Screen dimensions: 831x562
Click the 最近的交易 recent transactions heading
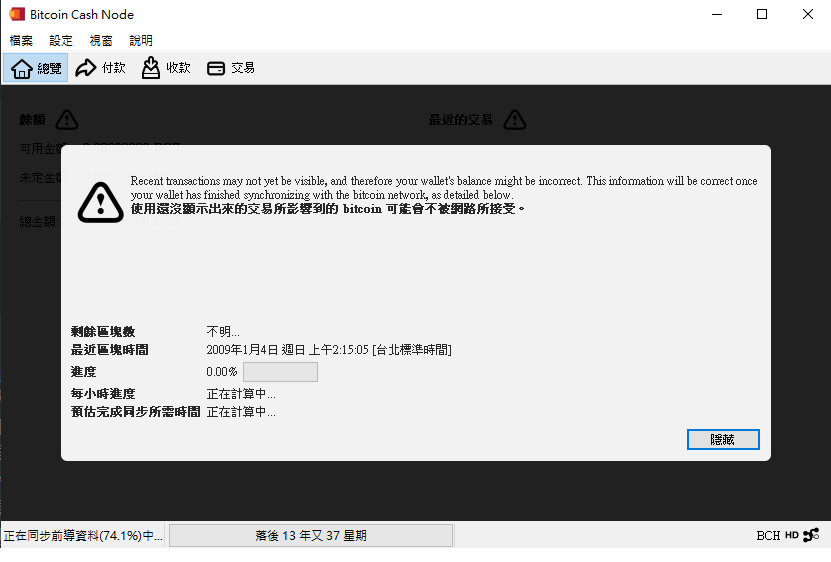(x=461, y=120)
